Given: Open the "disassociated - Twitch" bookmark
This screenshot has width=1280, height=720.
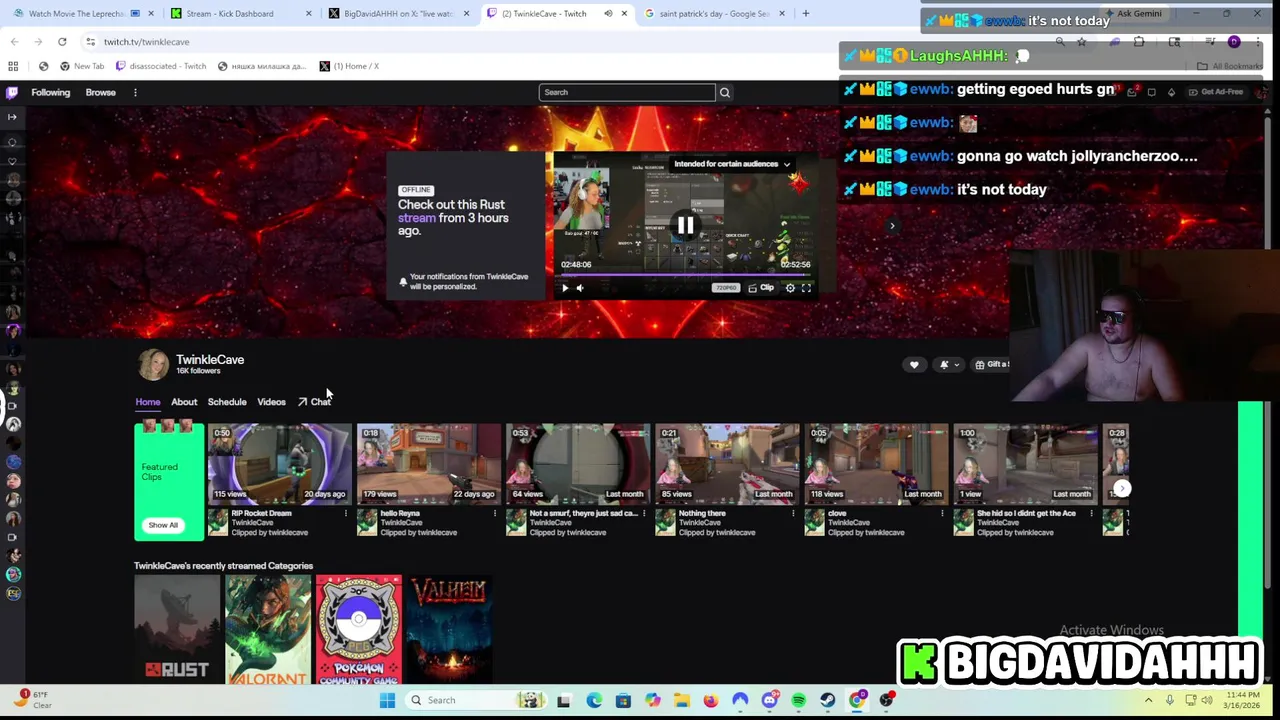Looking at the screenshot, I should tap(161, 66).
